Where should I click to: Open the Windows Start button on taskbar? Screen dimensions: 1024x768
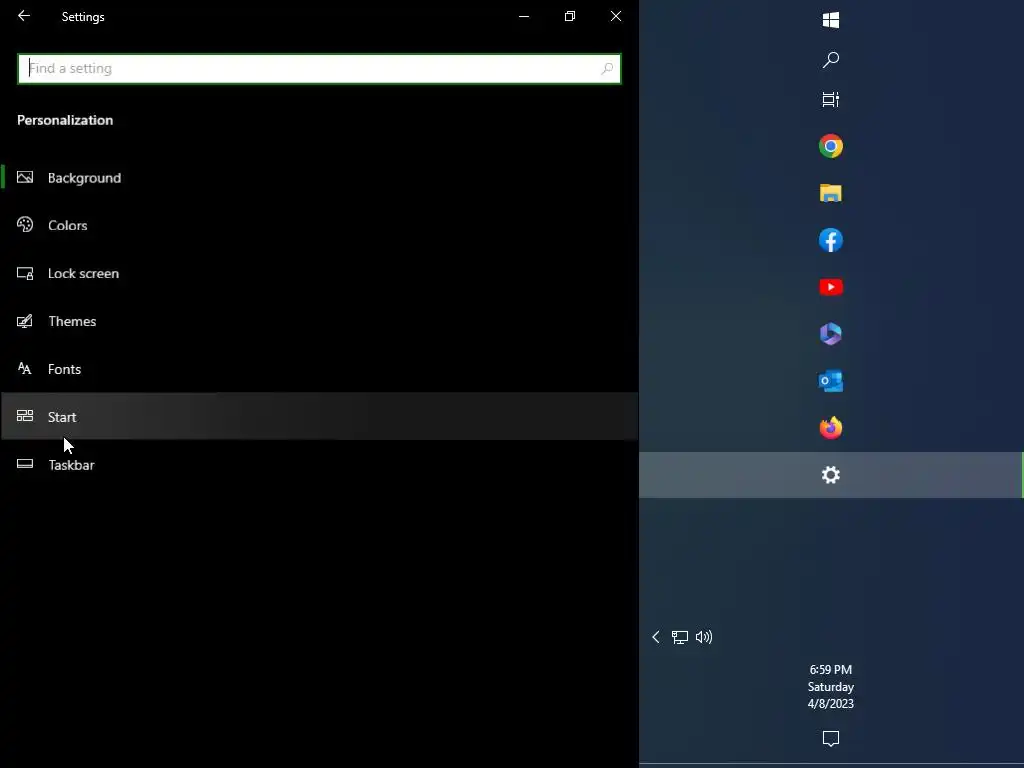(x=831, y=20)
